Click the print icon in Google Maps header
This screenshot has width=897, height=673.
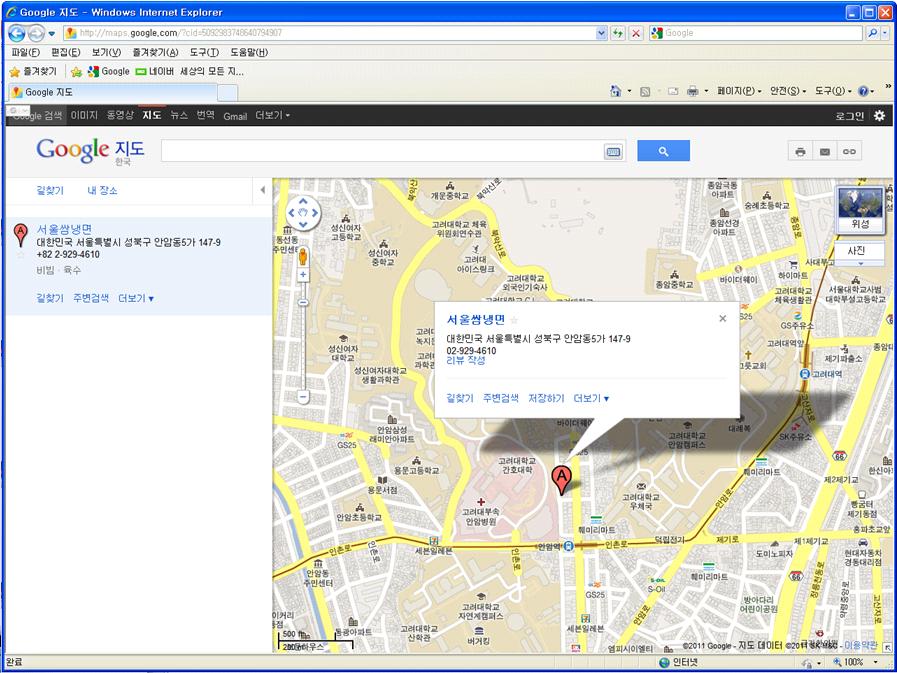pyautogui.click(x=800, y=152)
